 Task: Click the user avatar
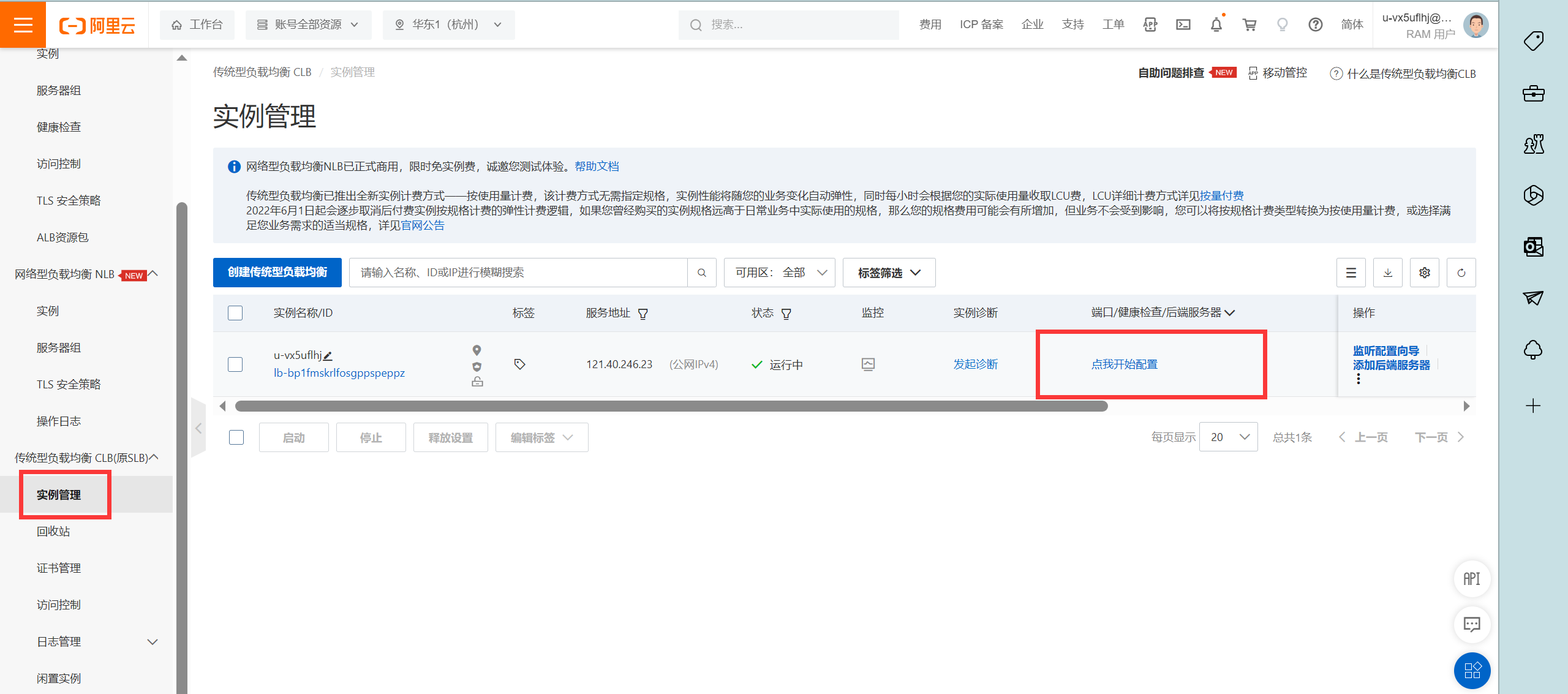click(1476, 25)
